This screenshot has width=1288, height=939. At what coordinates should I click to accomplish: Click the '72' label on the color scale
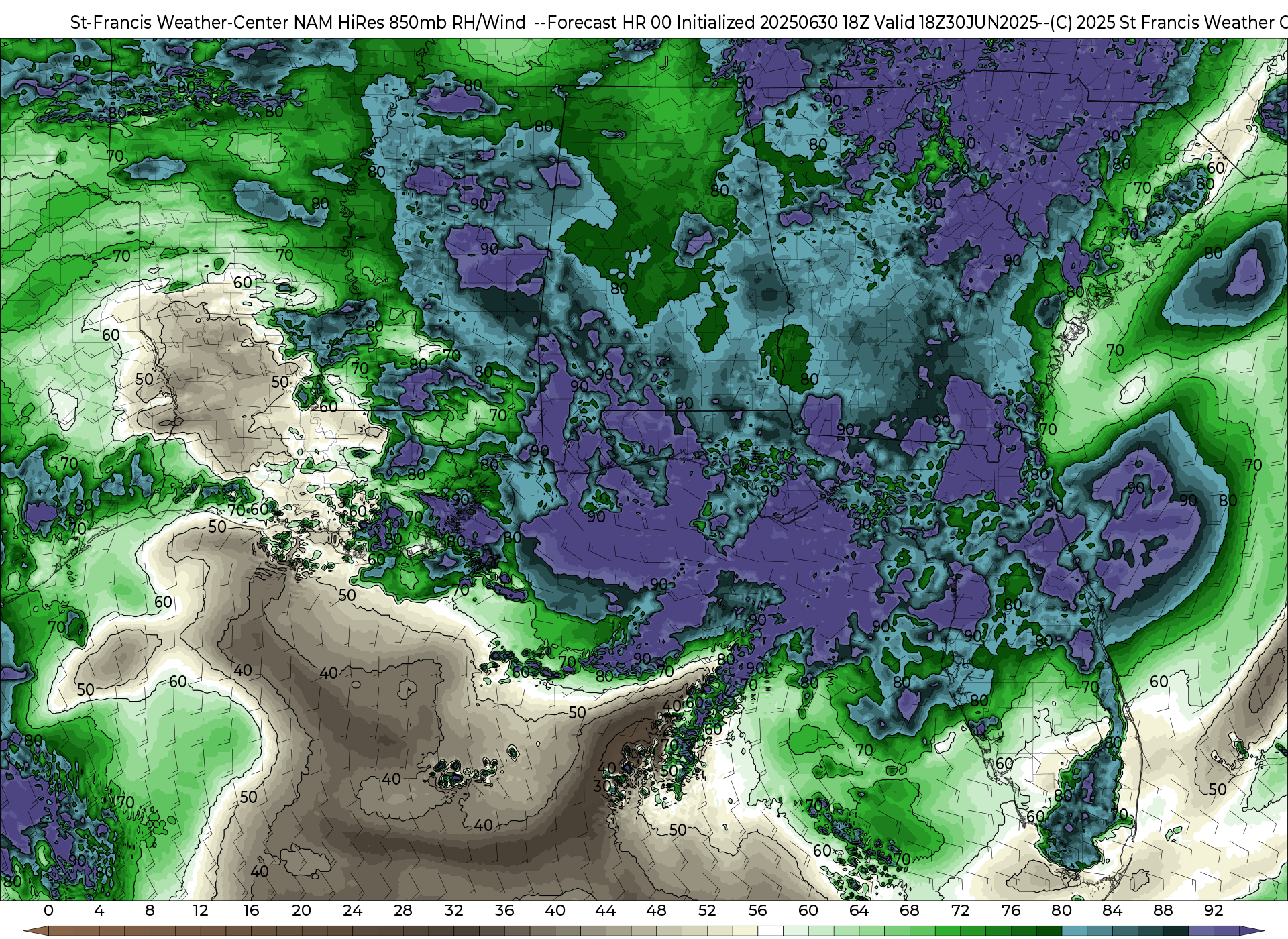[960, 910]
